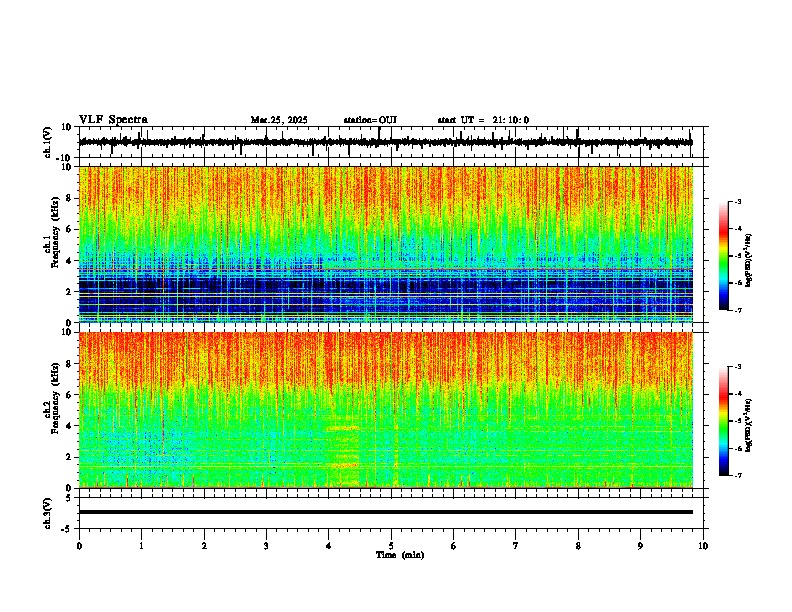Select the date text "Mar.25, 2025"

point(279,120)
